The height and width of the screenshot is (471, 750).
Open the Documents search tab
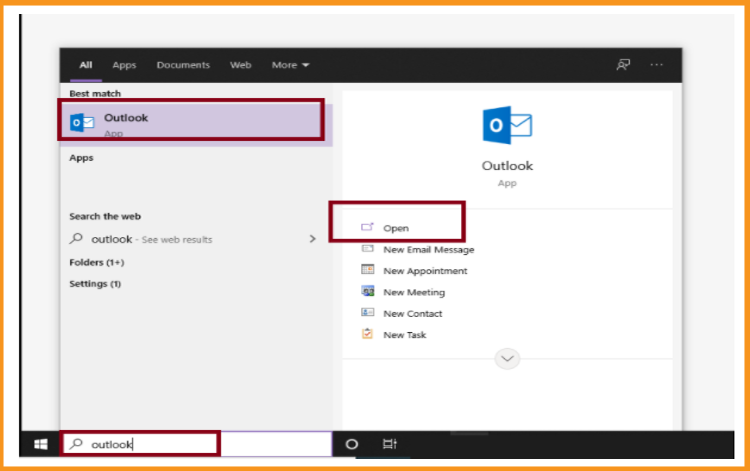[x=183, y=65]
